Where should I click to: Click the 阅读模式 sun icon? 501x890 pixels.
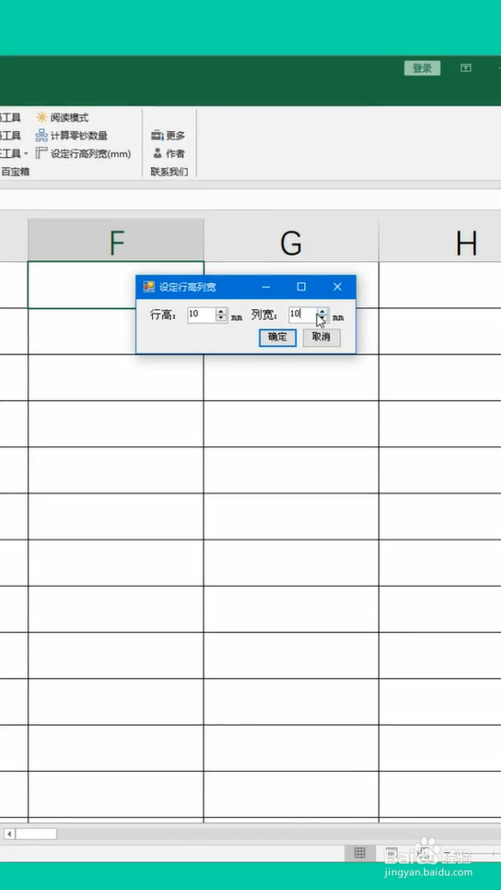pyautogui.click(x=42, y=117)
